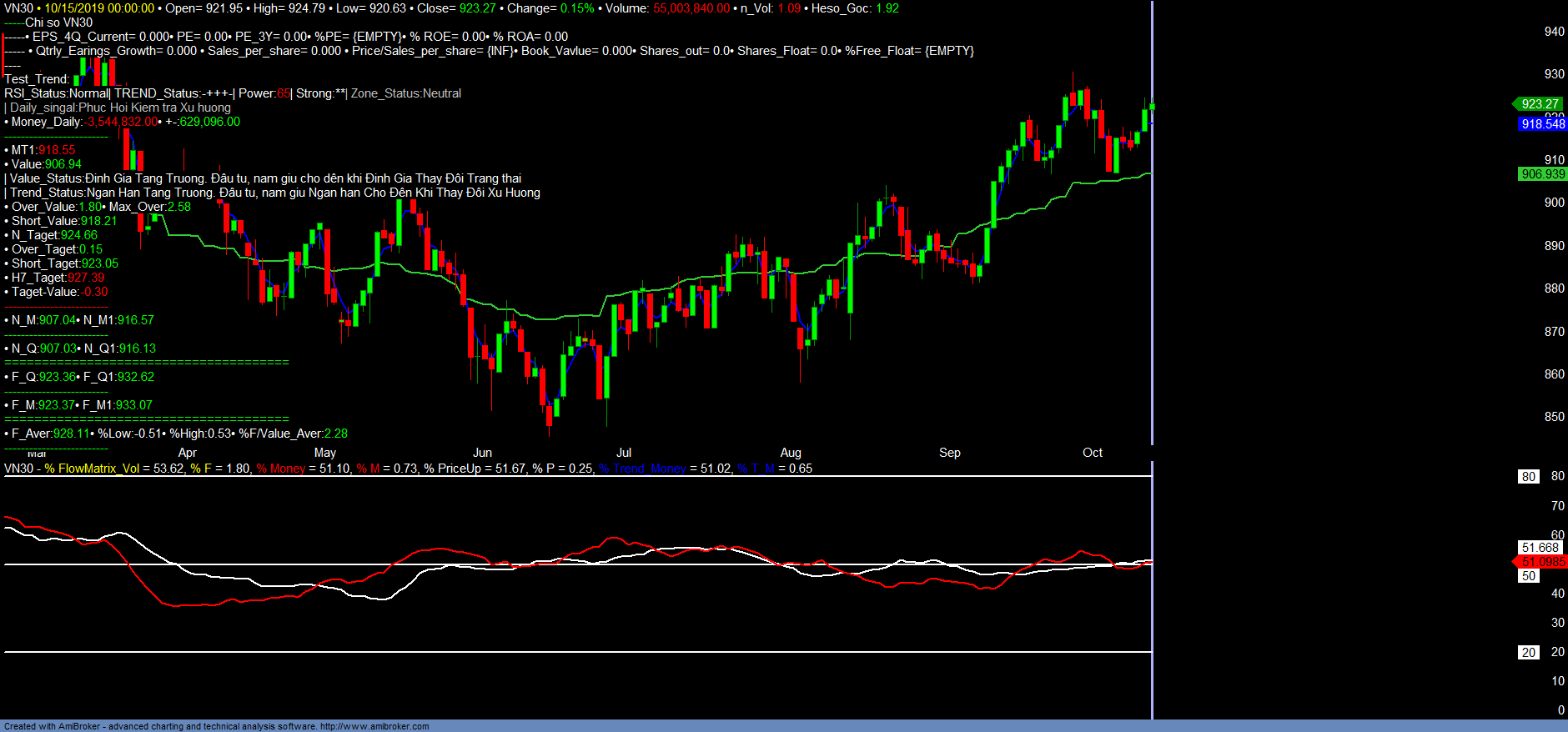Screen dimensions: 1568x732
Task: Click the green 923.27 last price tag
Action: point(1539,104)
